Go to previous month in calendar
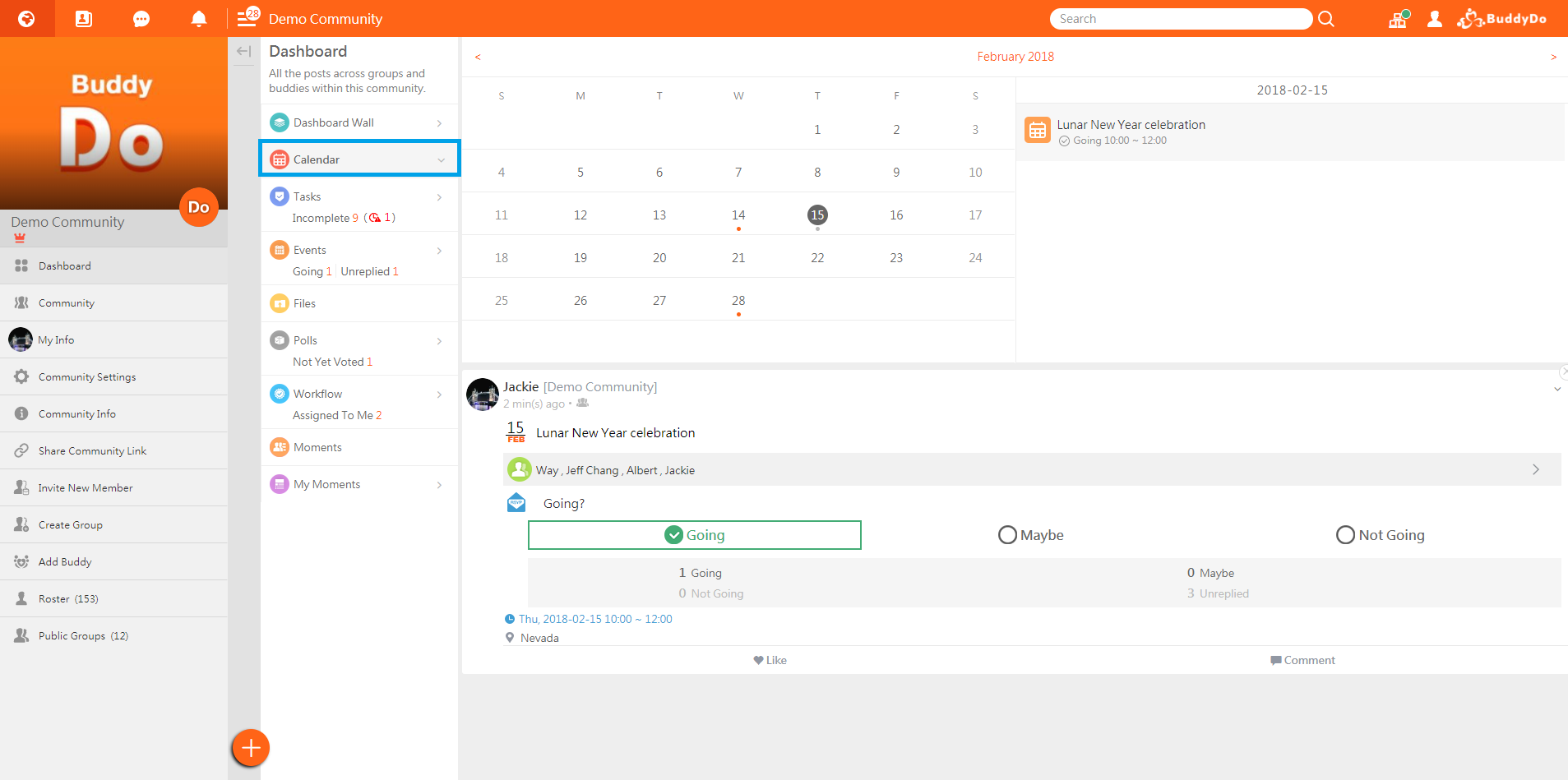1568x780 pixels. click(478, 57)
